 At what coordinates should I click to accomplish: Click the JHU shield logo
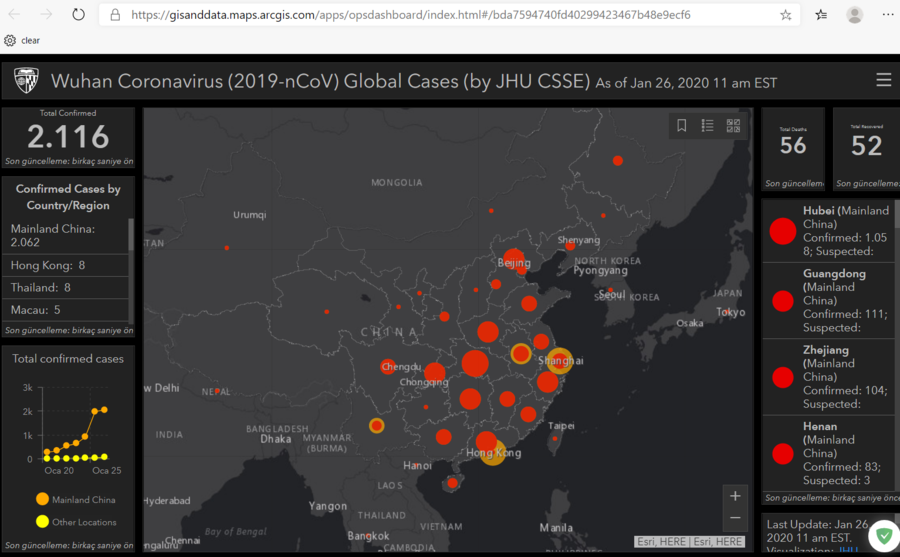26,80
